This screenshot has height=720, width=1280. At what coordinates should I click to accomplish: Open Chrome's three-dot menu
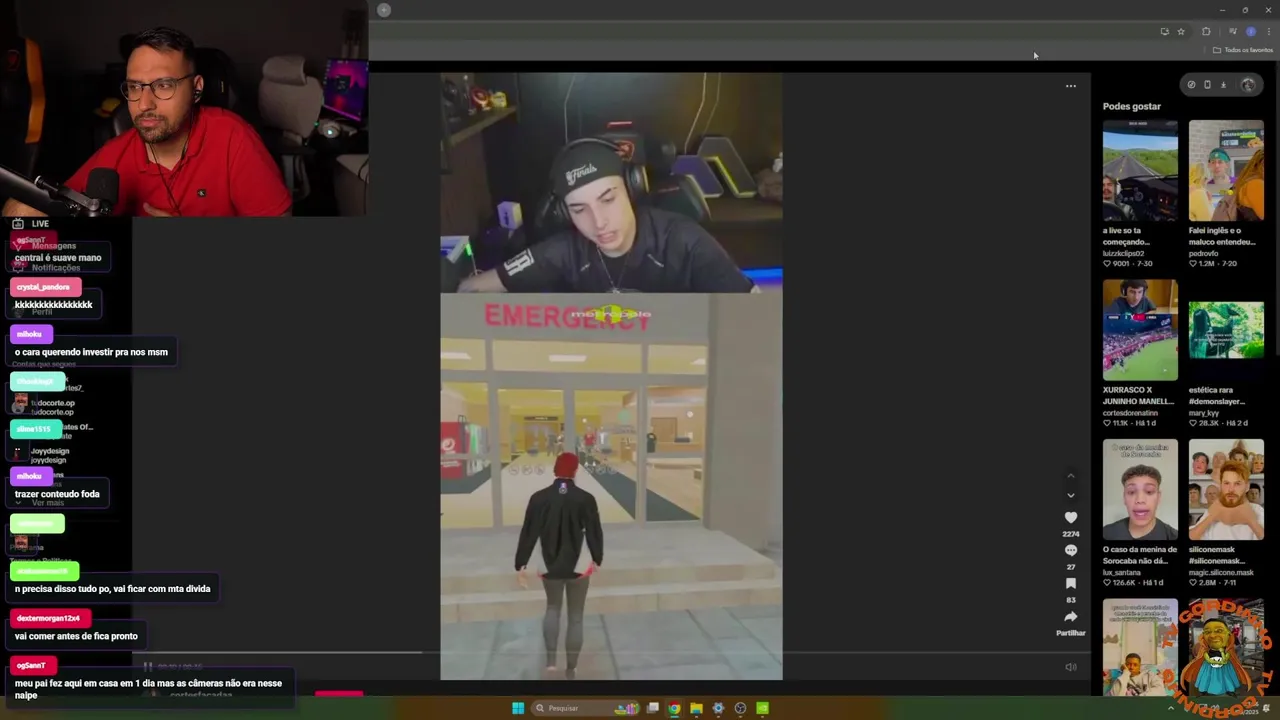coord(1268,32)
